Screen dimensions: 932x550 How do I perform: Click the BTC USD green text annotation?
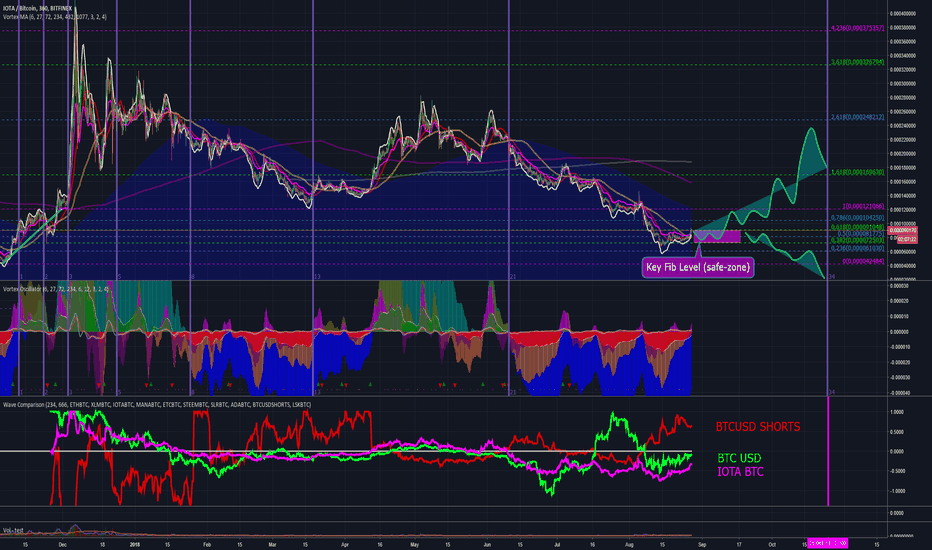pos(739,458)
